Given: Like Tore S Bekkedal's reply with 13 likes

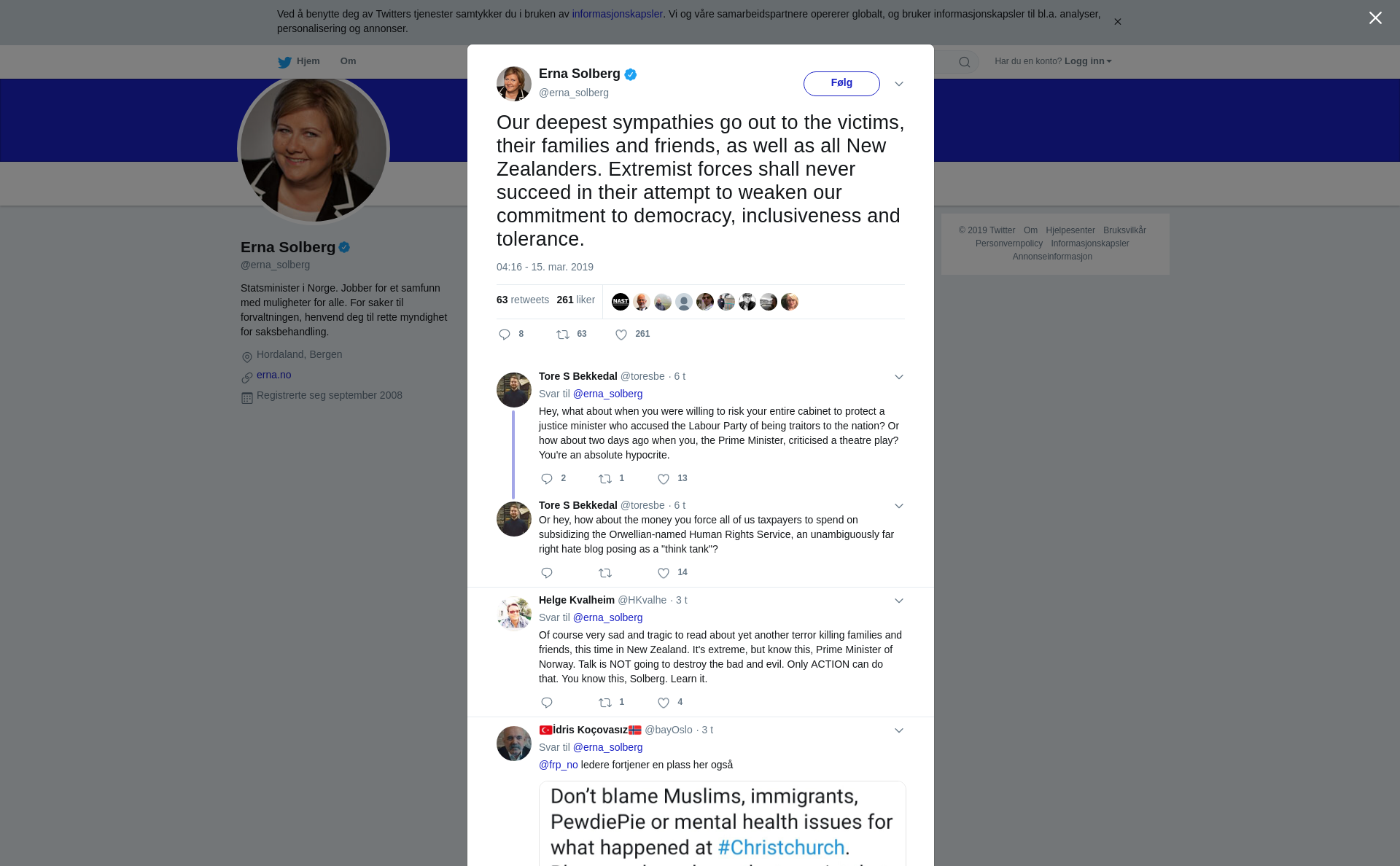Looking at the screenshot, I should point(664,479).
